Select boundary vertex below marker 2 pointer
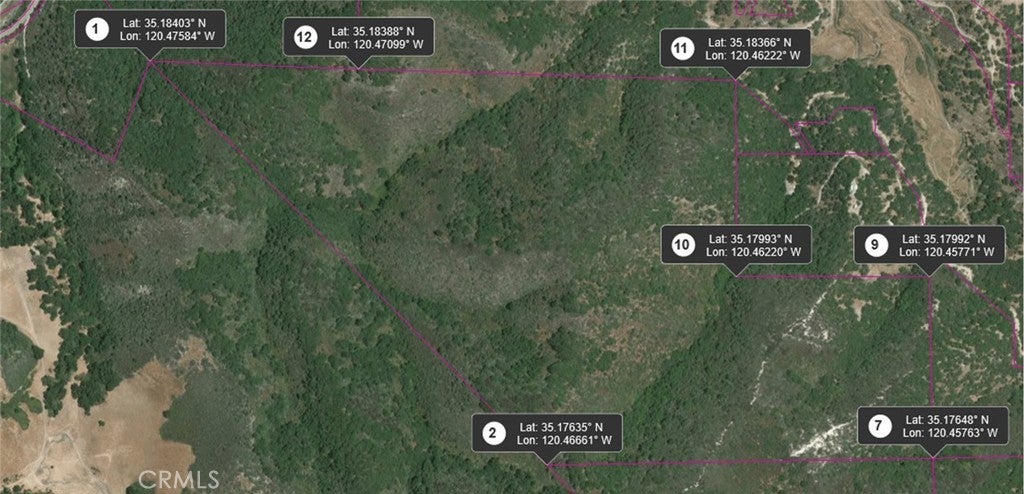The width and height of the screenshot is (1024, 494). [549, 465]
